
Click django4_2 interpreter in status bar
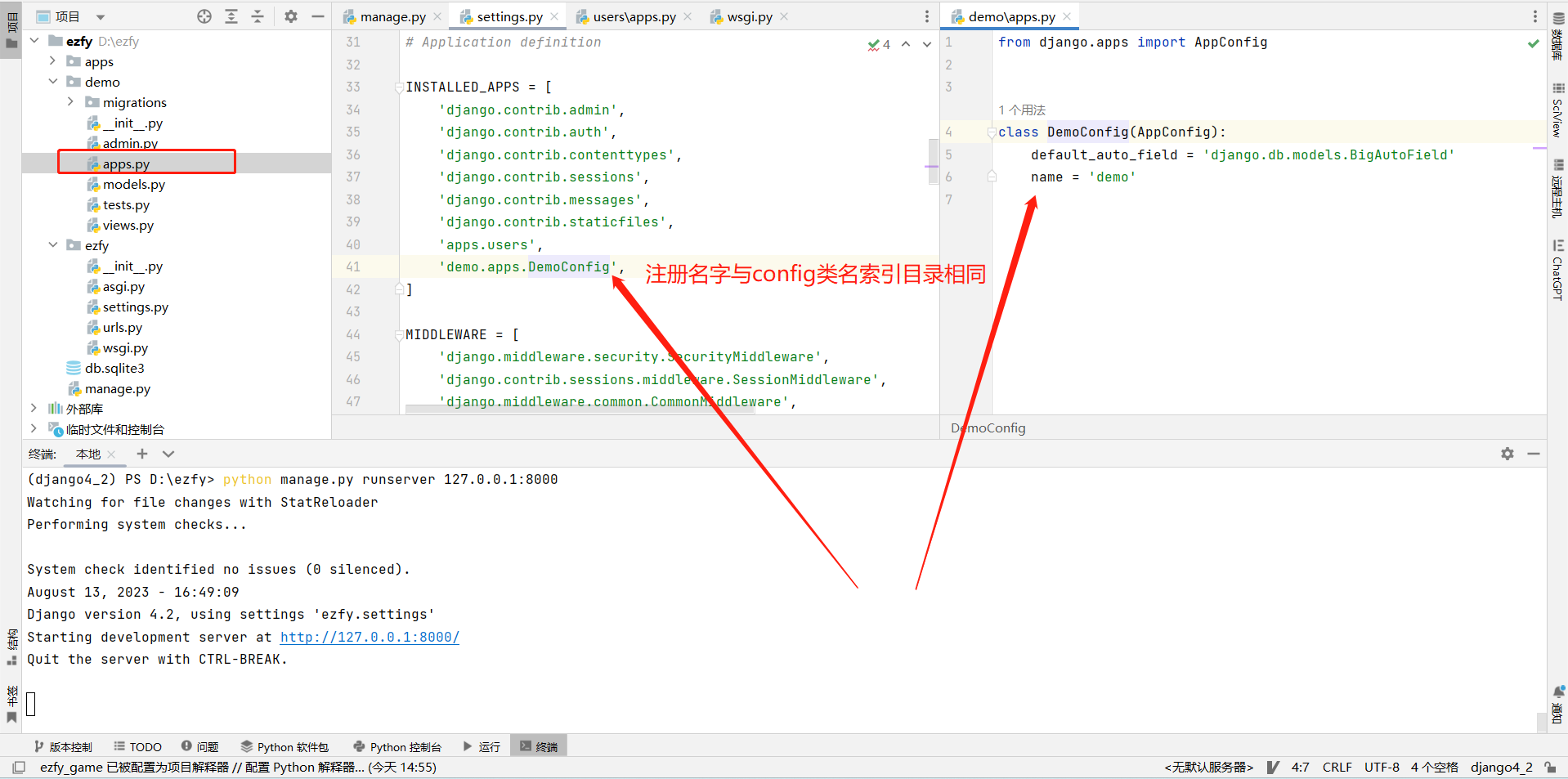click(x=1502, y=767)
